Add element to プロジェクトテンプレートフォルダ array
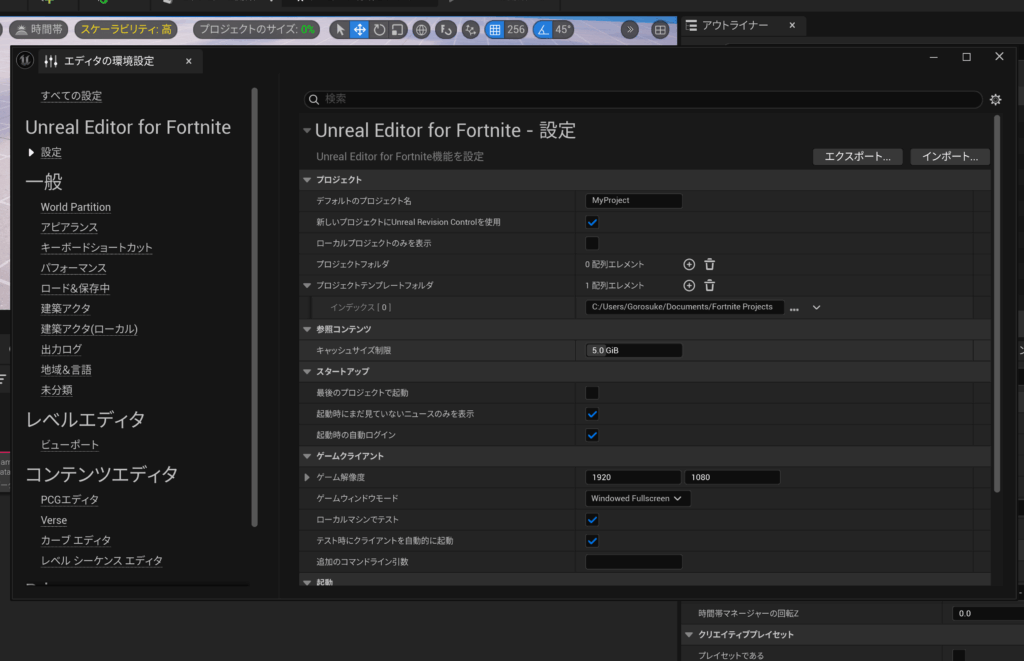1024x661 pixels. click(x=689, y=285)
